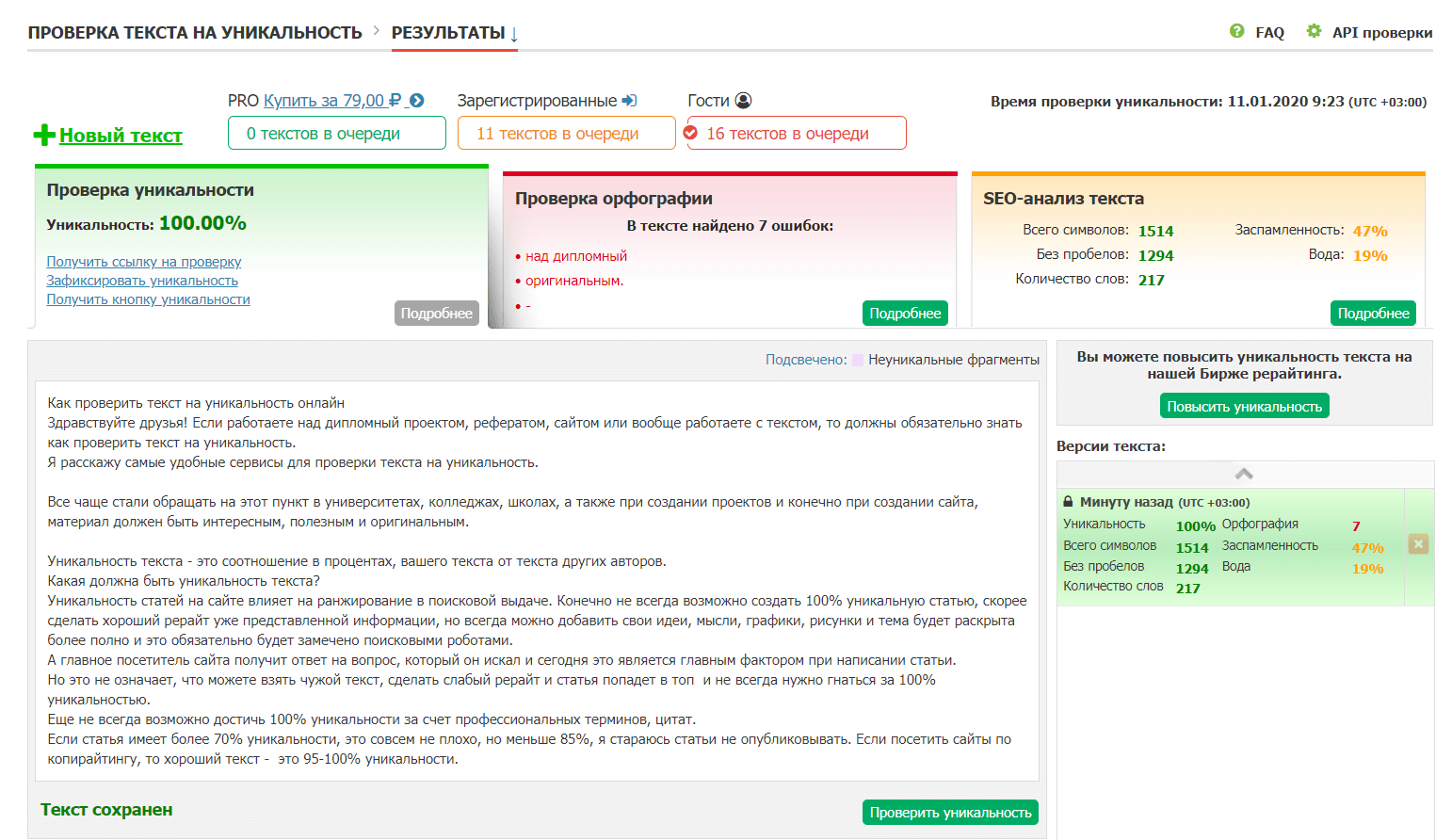Collapse the Версии текста list via the chevron
Image resolution: width=1452 pixels, height=840 pixels.
click(x=1245, y=474)
